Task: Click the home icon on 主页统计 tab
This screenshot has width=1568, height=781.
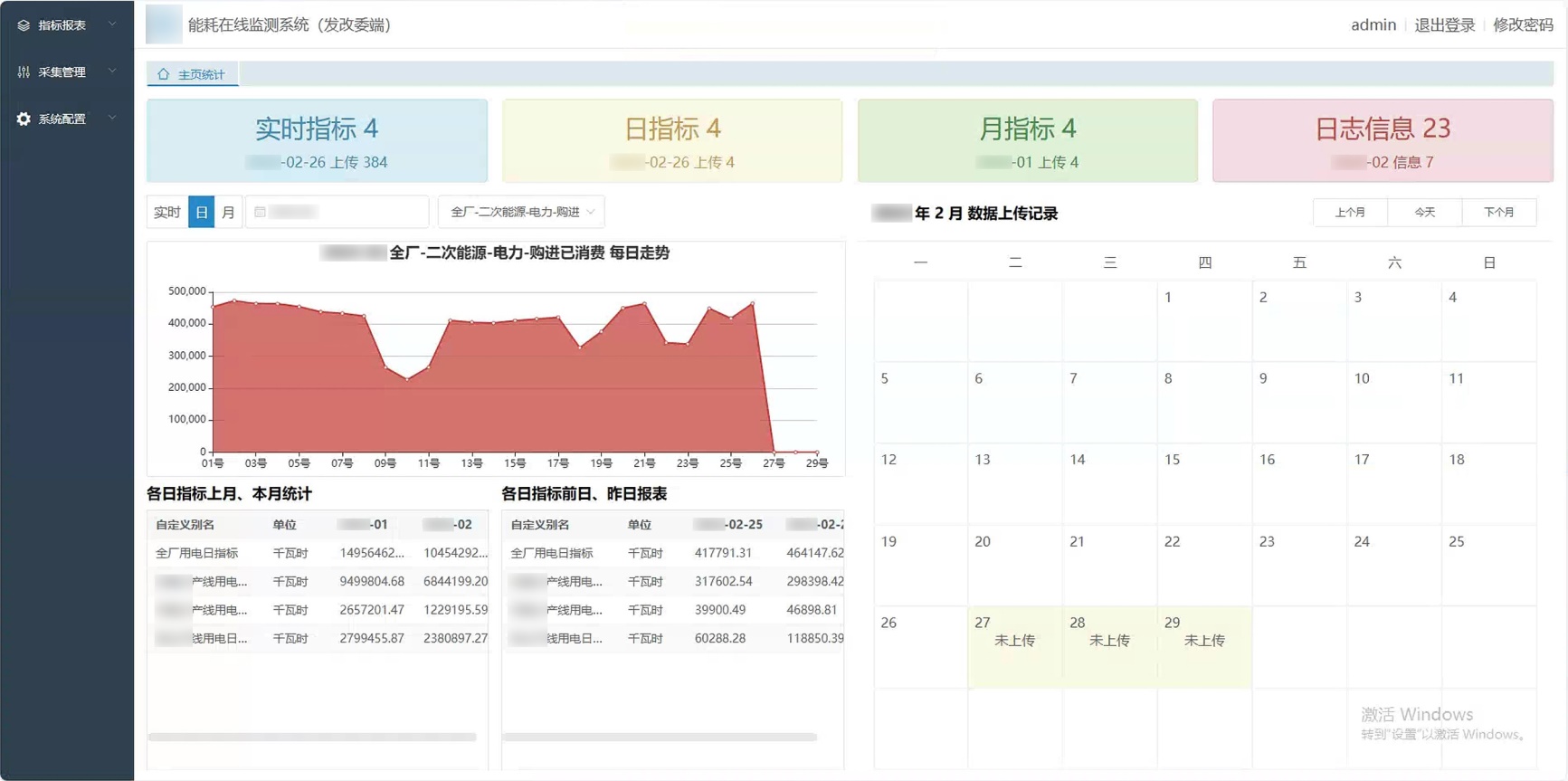Action: 163,74
